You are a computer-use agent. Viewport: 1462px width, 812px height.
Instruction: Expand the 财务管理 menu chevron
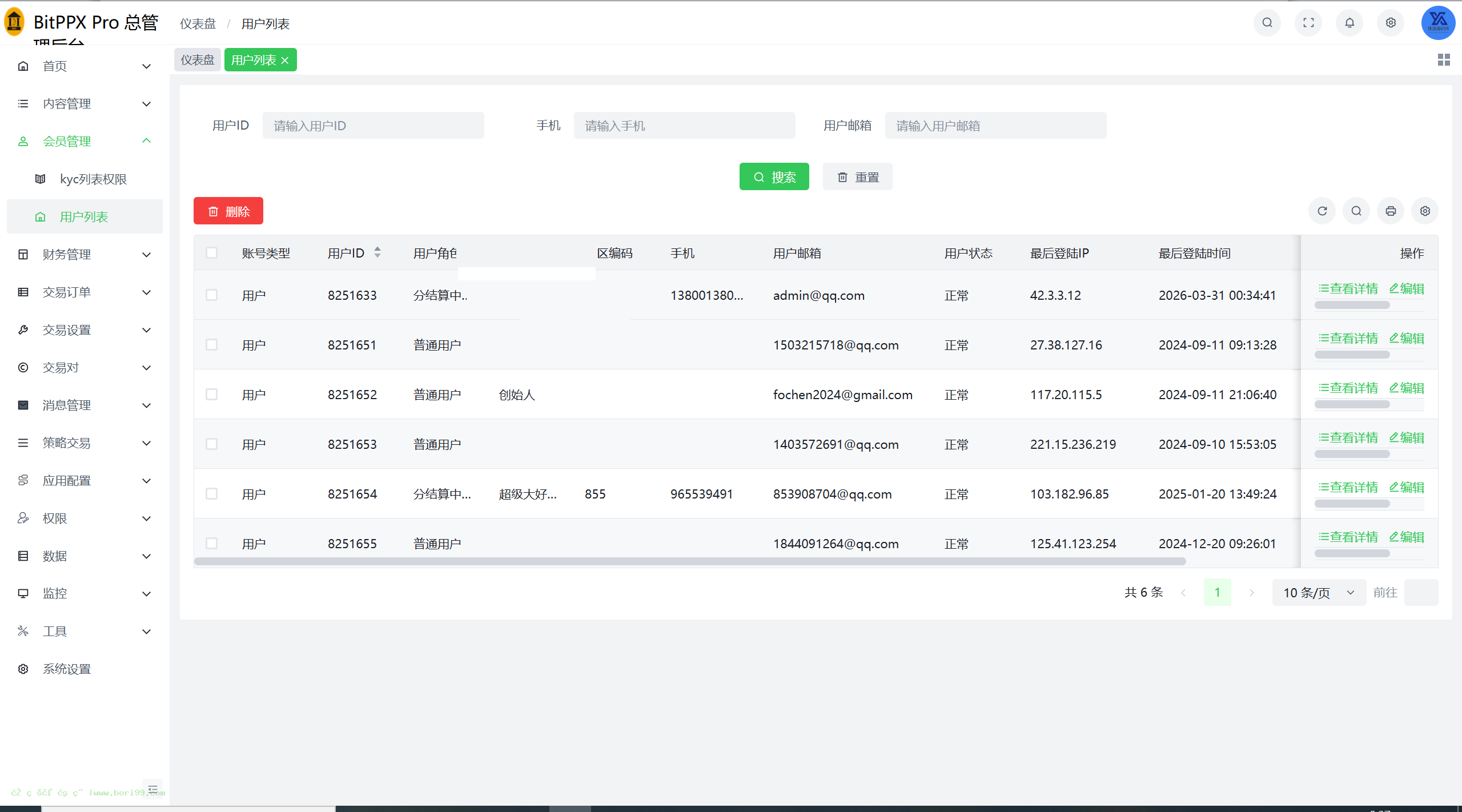click(x=146, y=255)
